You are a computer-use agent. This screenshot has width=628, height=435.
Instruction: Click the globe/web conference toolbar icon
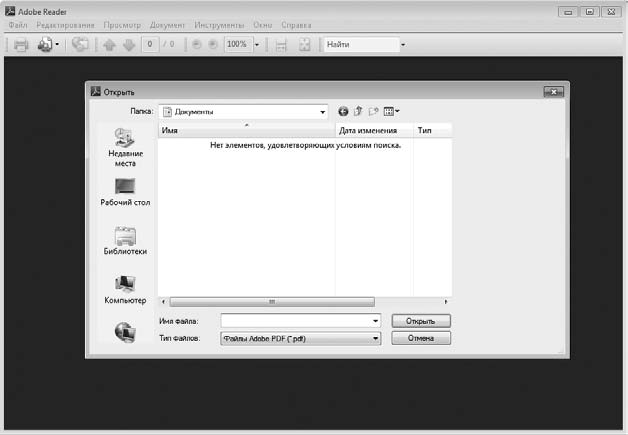[x=80, y=44]
